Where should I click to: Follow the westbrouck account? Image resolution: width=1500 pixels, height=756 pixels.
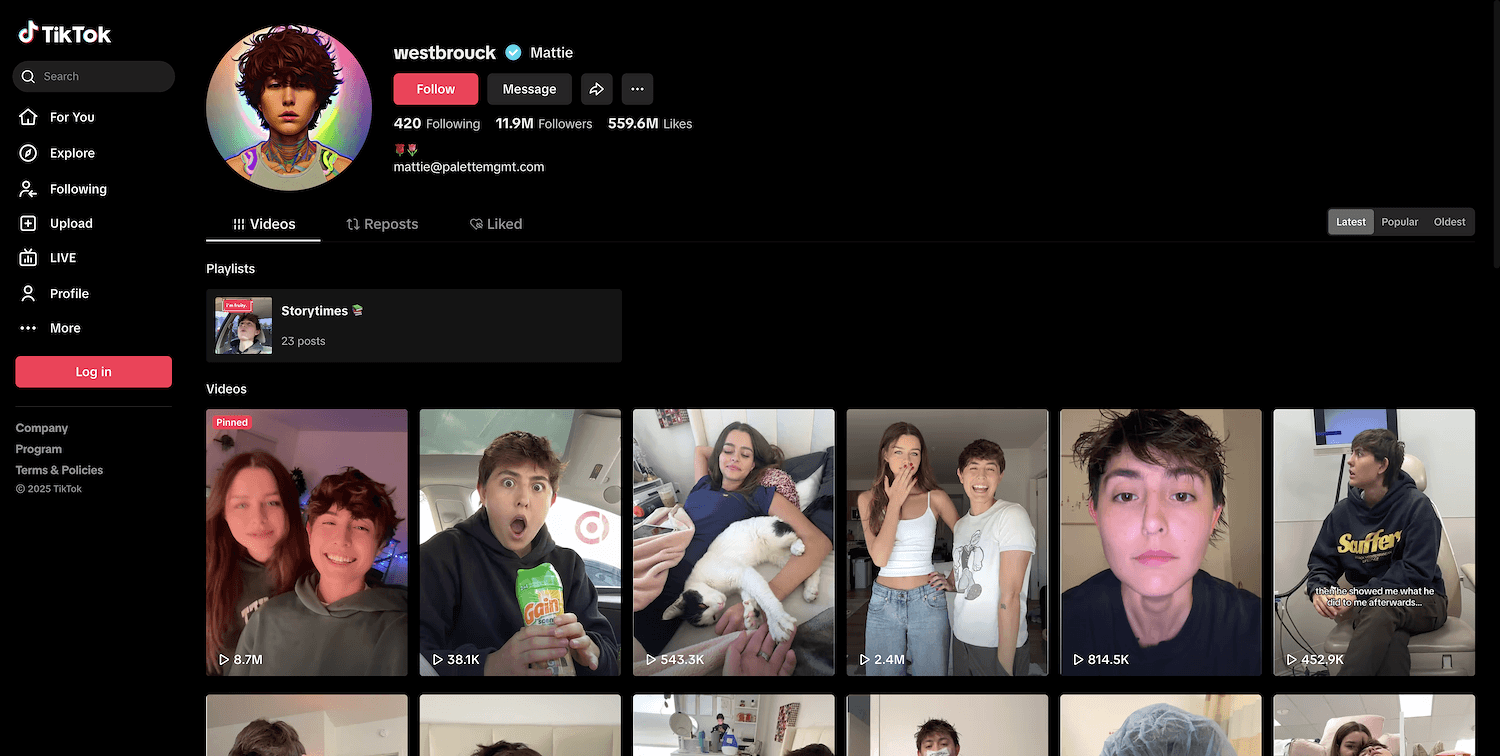click(435, 89)
